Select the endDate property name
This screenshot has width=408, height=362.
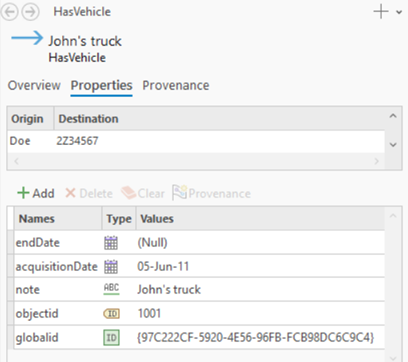pos(37,242)
